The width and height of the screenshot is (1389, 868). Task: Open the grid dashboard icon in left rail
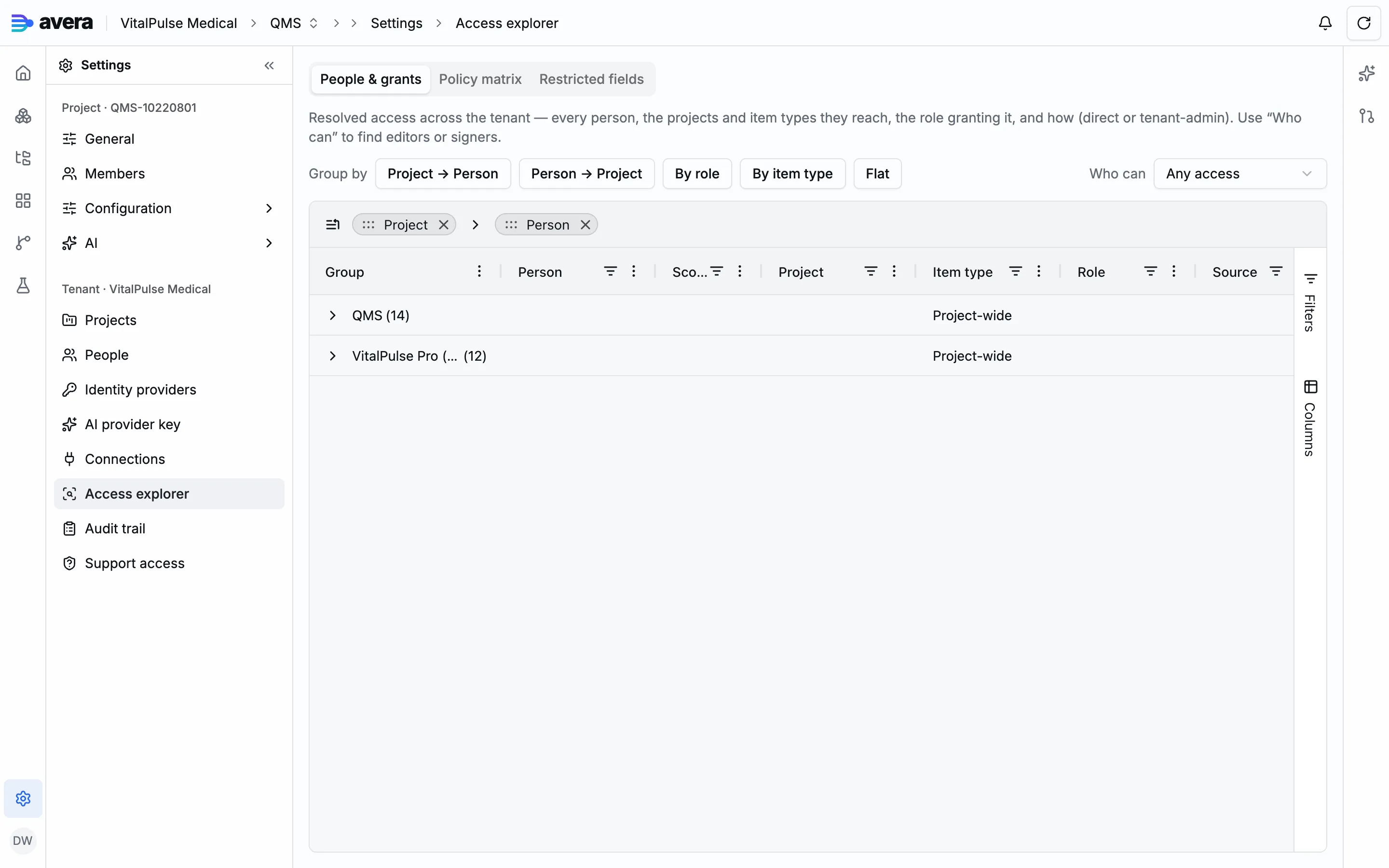[x=23, y=200]
